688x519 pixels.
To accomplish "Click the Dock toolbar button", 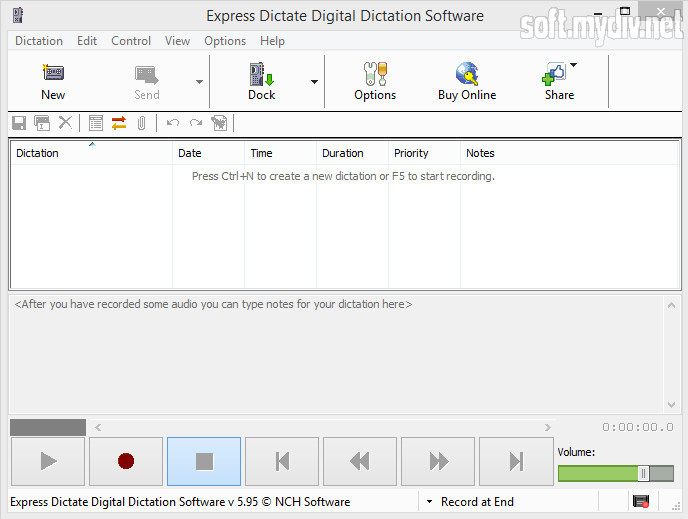I will 262,82.
